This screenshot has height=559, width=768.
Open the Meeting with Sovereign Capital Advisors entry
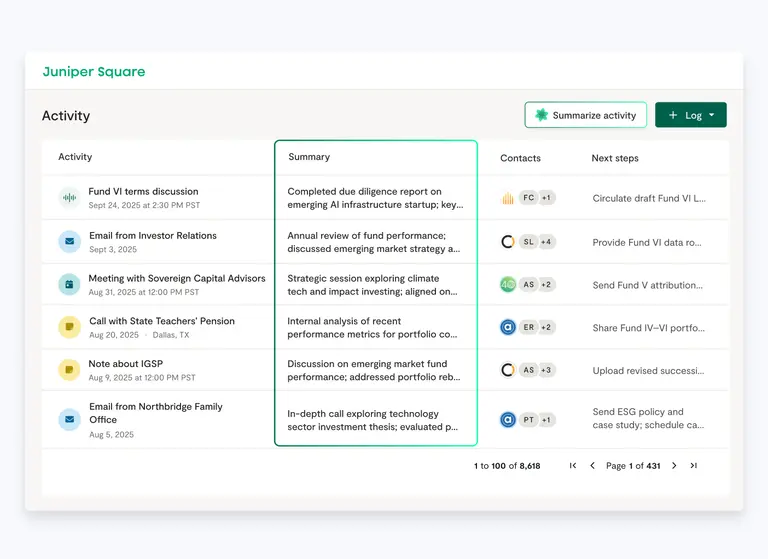point(177,278)
